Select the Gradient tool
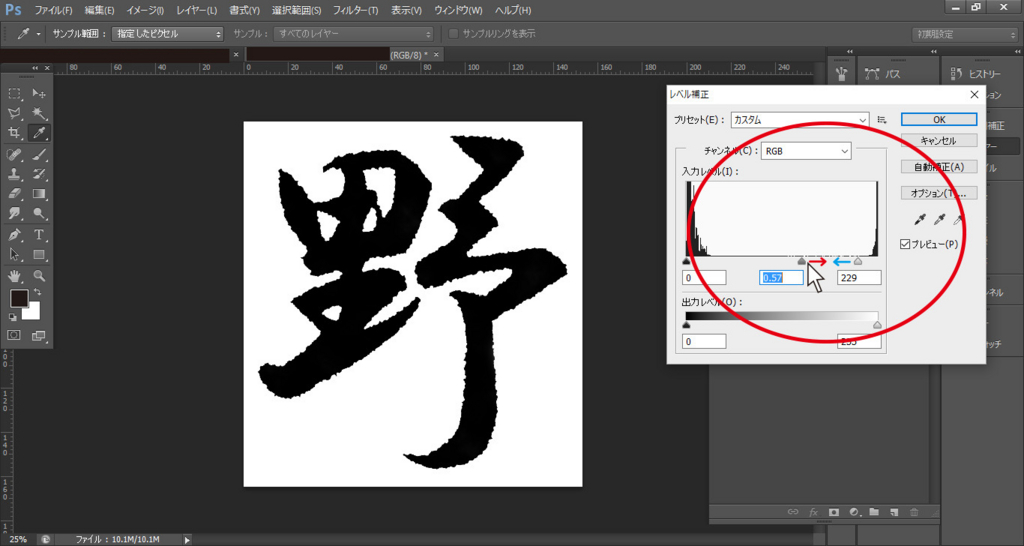Viewport: 1024px width, 546px height. coord(39,193)
